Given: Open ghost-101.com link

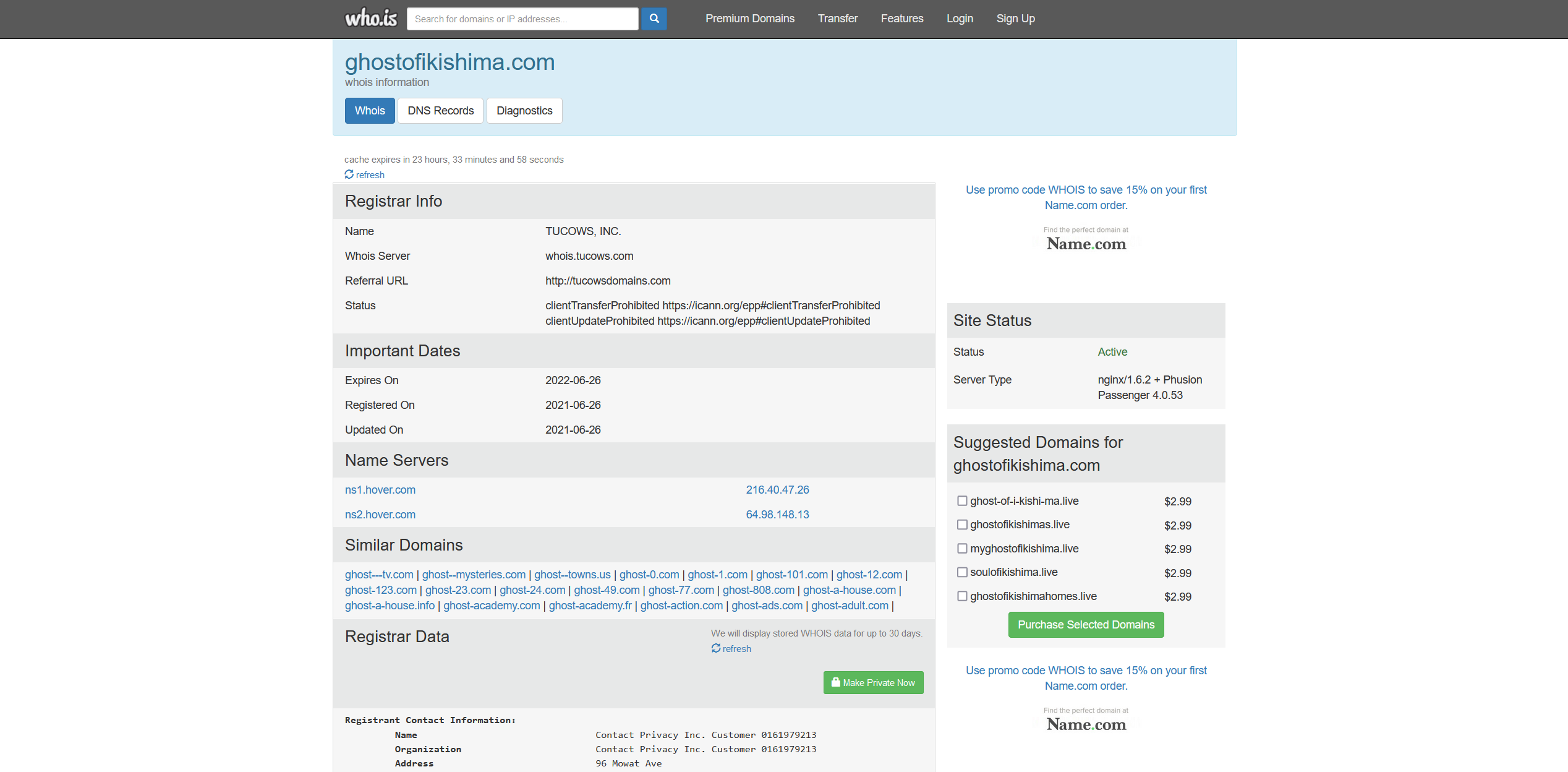Looking at the screenshot, I should (792, 575).
